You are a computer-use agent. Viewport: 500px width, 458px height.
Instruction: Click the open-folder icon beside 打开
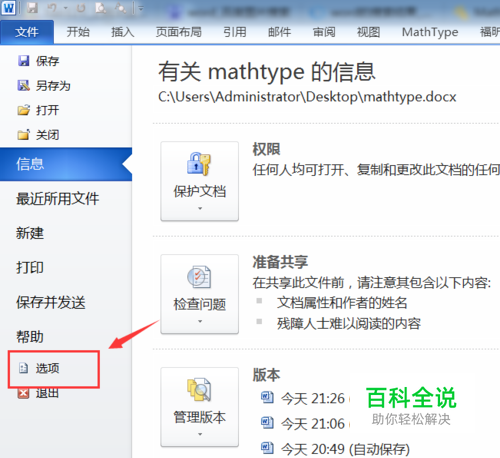23,110
